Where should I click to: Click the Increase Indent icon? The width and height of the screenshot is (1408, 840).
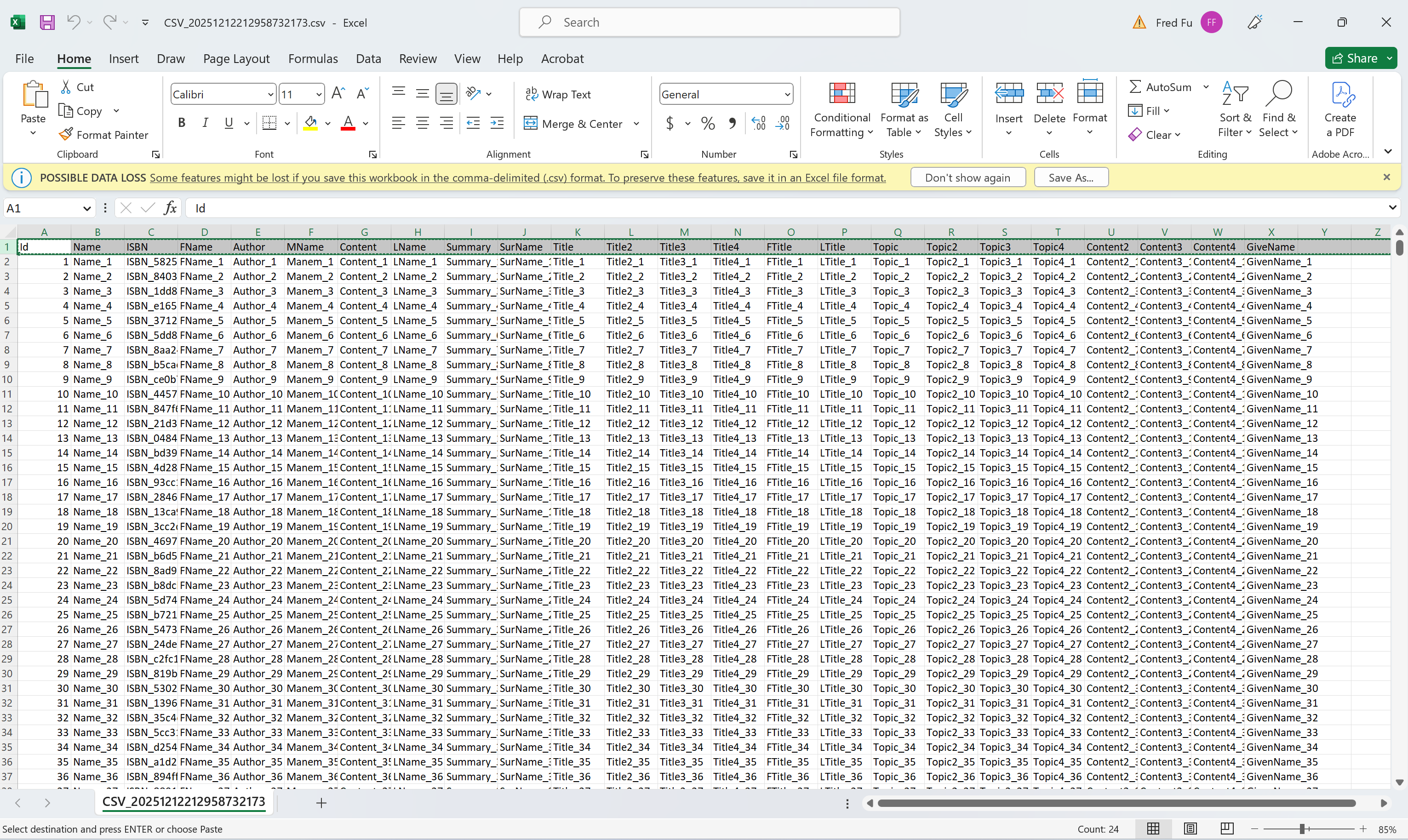coord(497,123)
